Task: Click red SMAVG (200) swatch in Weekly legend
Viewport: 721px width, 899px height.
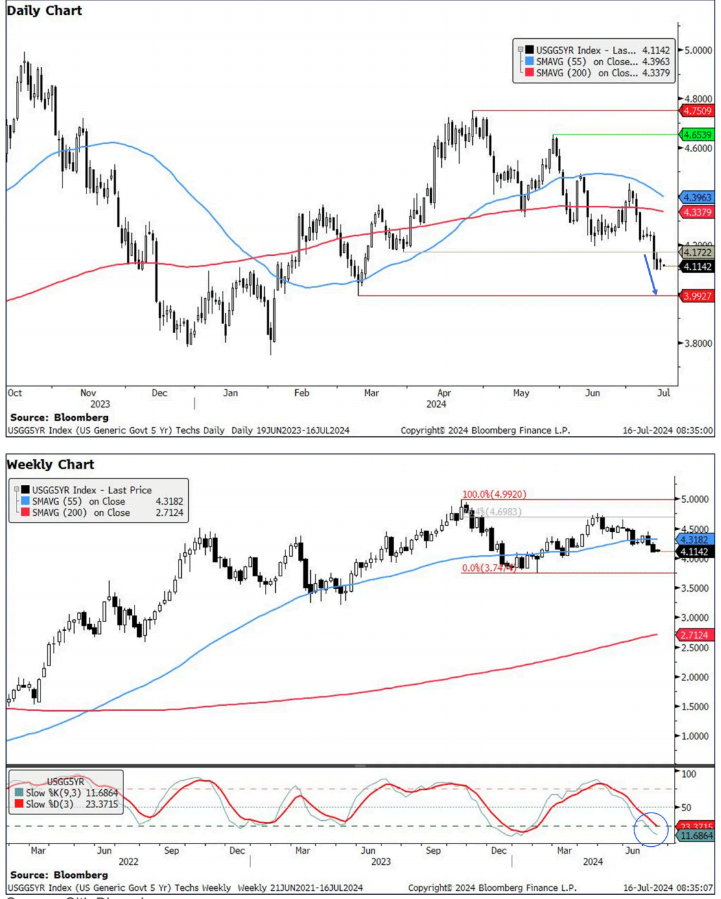Action: [x=25, y=513]
